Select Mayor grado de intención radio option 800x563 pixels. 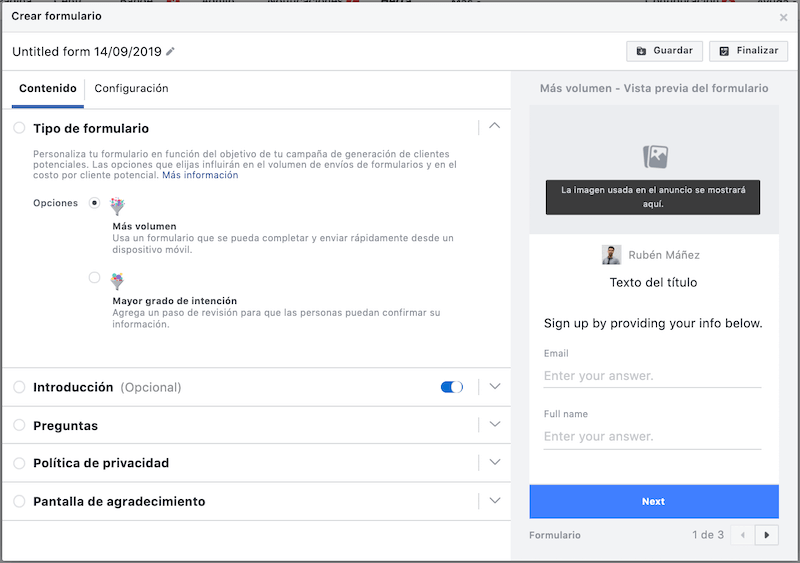click(94, 277)
